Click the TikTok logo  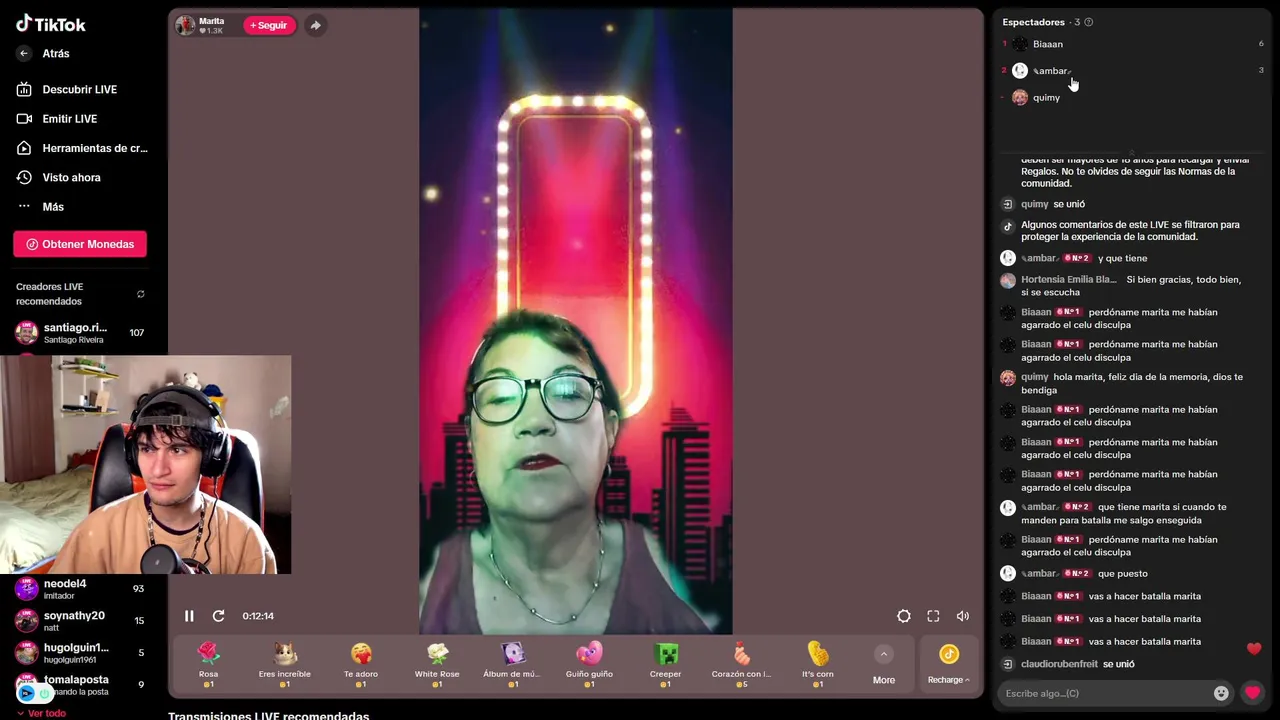pyautogui.click(x=51, y=24)
